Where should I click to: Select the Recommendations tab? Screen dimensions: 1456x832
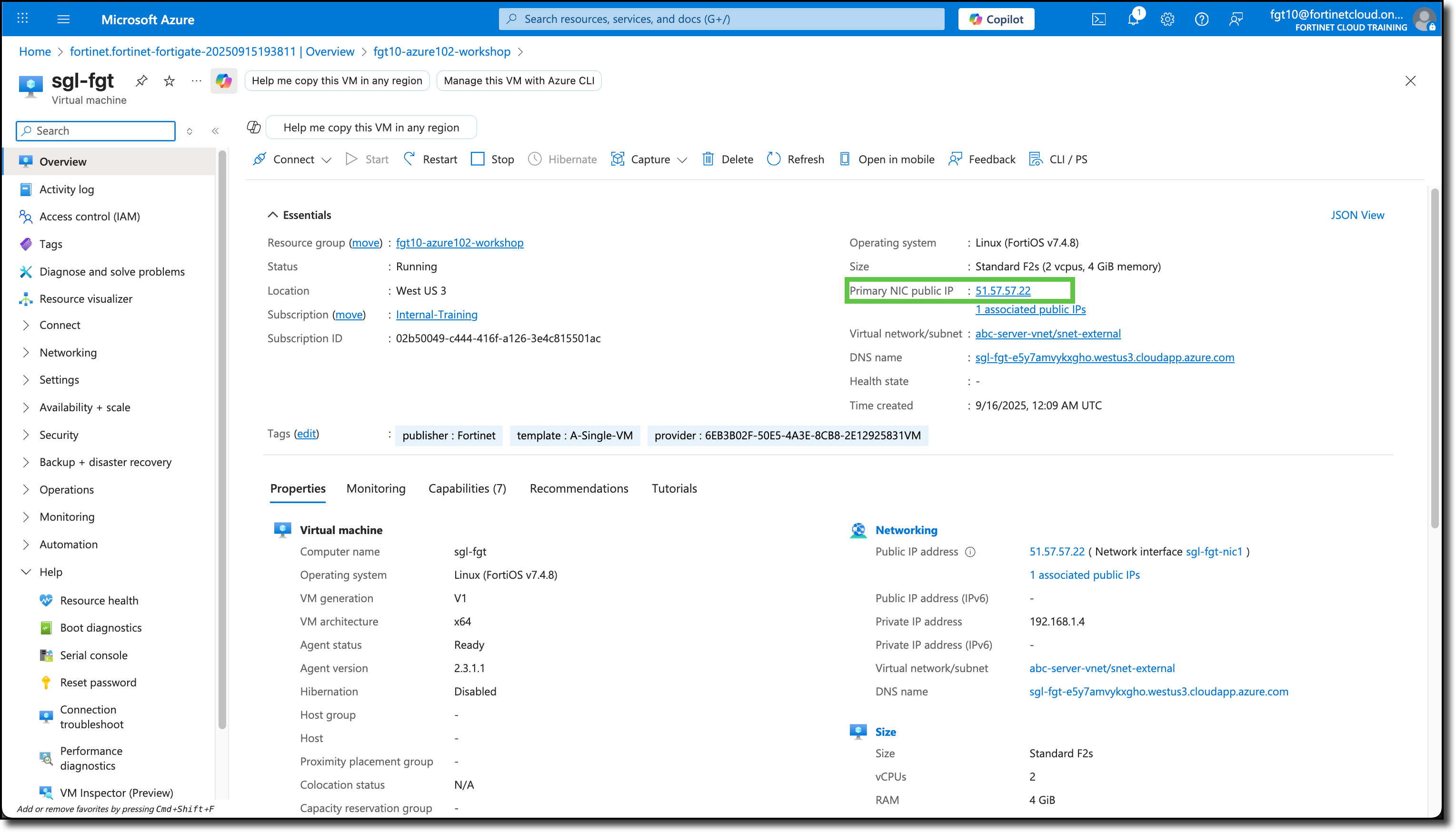(x=578, y=488)
